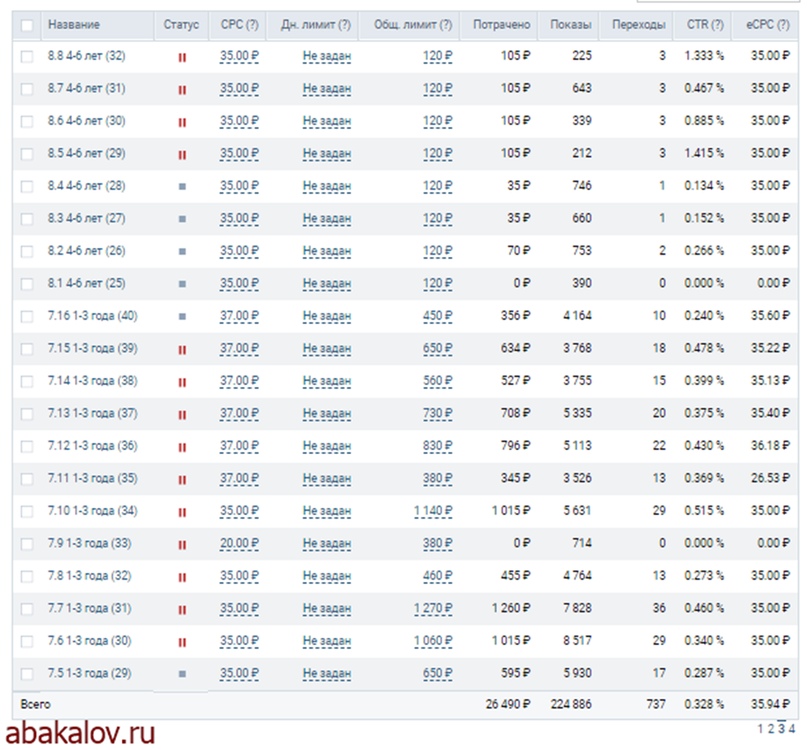Image resolution: width=807 pixels, height=750 pixels.
Task: Click pause status icon for 8.6 4-6 лет (30)
Action: 182,123
